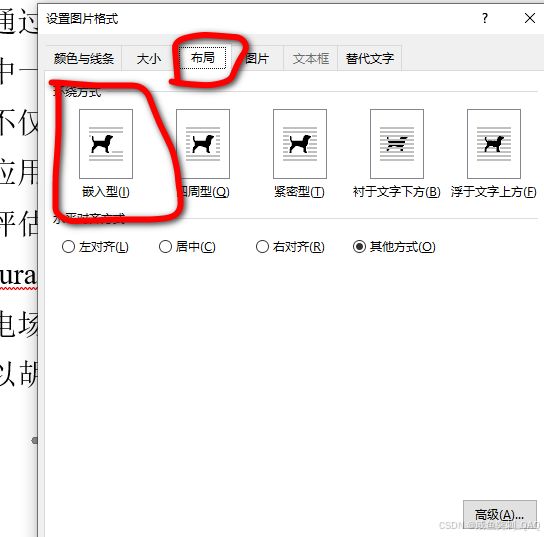Click the 嵌入型(I) label text

pyautogui.click(x=106, y=192)
